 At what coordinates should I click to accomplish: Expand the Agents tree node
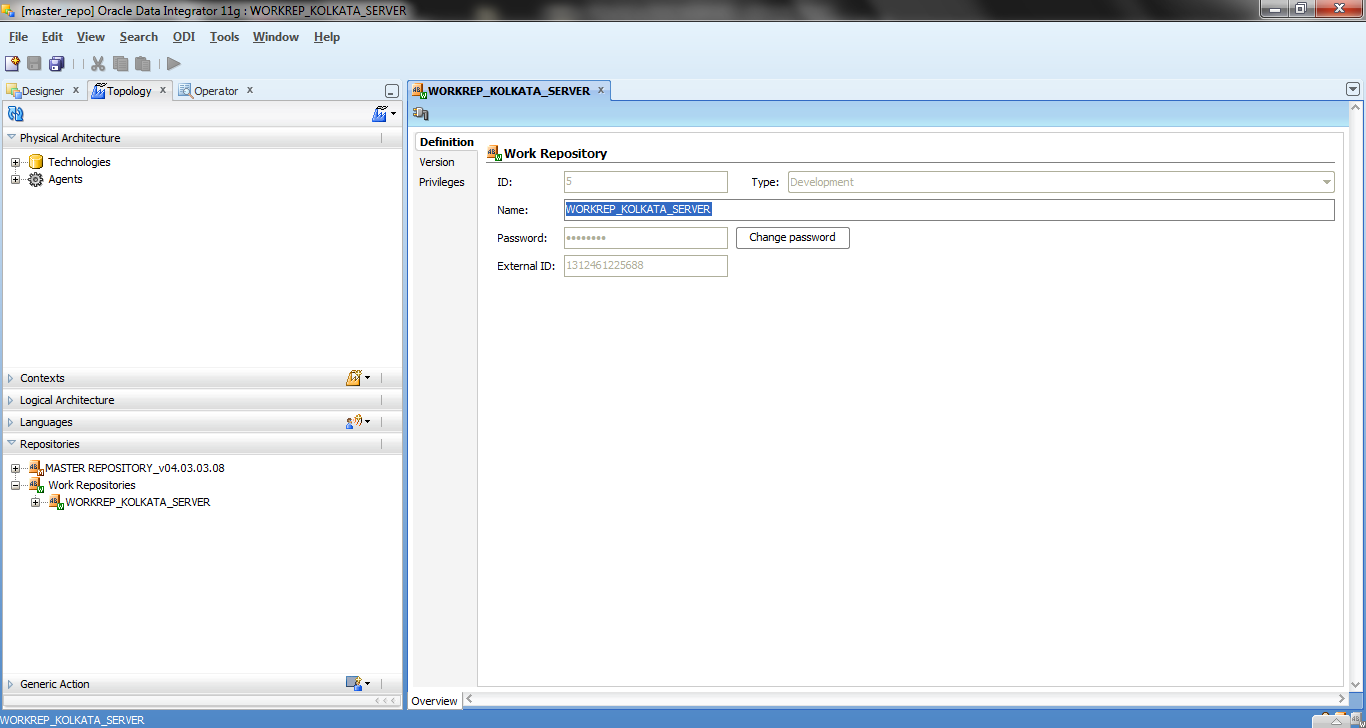[x=15, y=179]
